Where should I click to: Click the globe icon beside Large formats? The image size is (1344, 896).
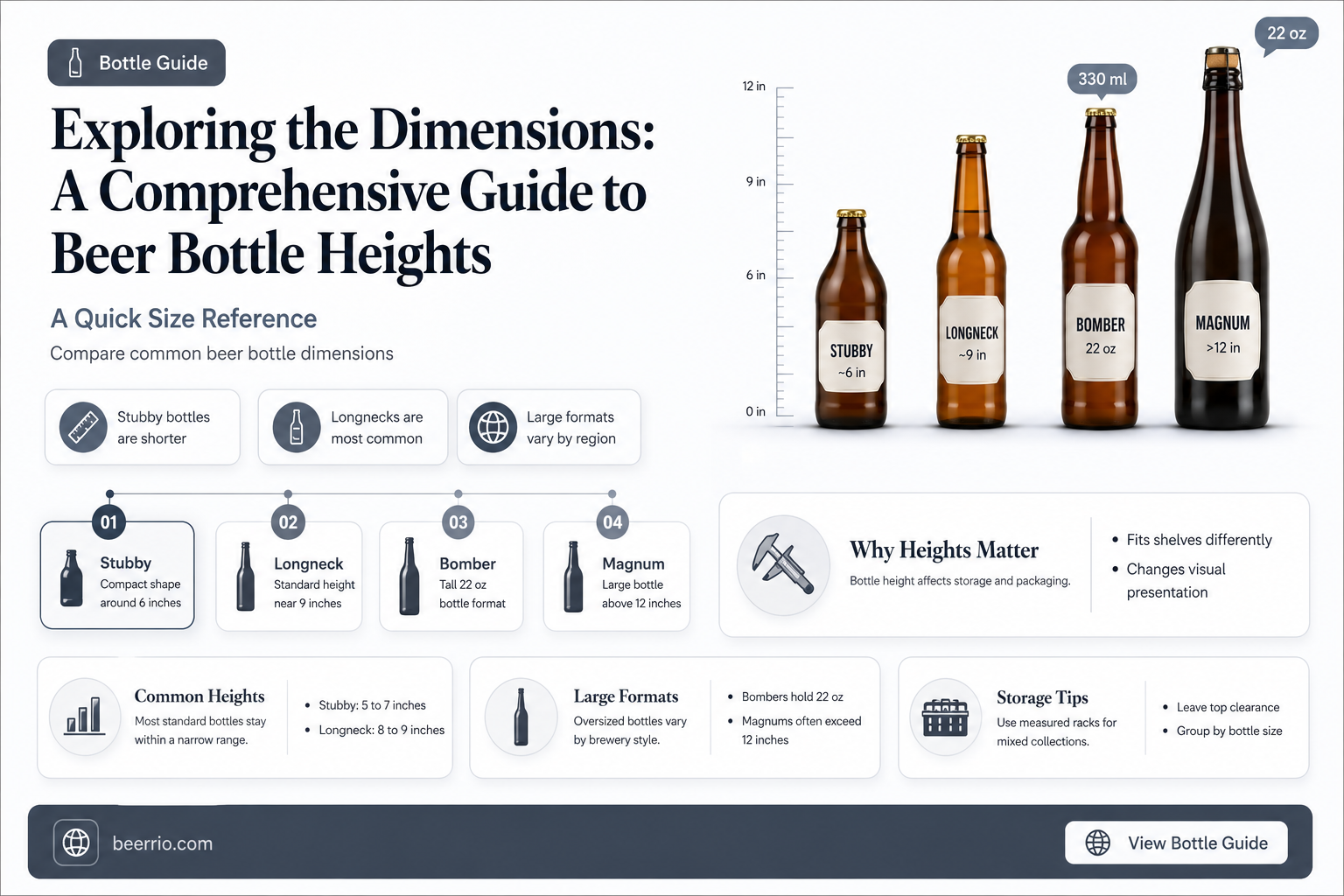(493, 427)
